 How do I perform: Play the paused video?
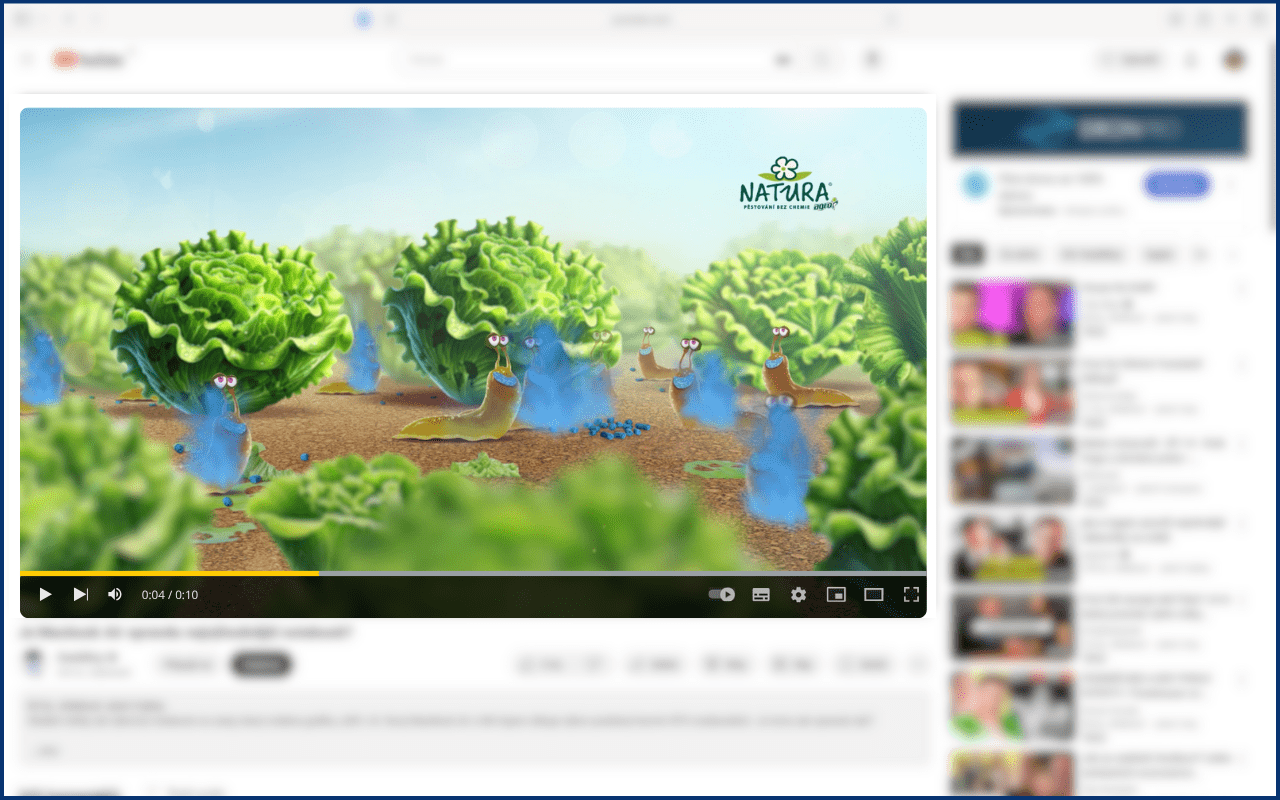tap(45, 594)
